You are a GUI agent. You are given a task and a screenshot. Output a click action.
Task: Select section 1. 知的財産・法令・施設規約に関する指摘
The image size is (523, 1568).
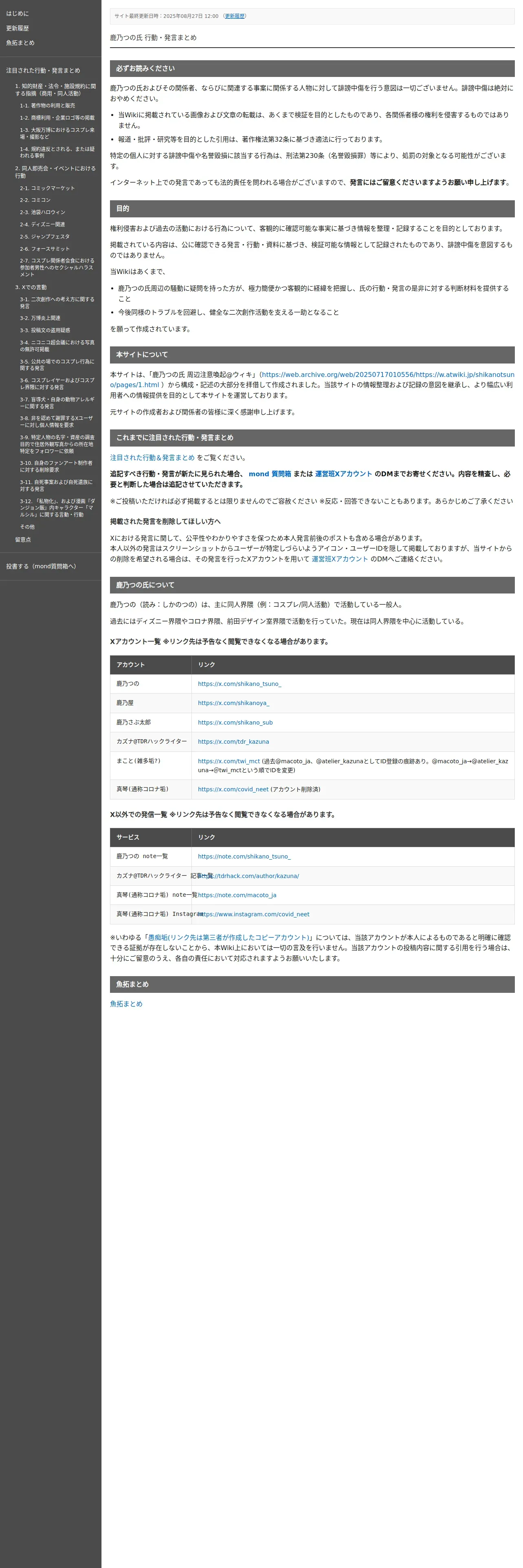[55, 90]
